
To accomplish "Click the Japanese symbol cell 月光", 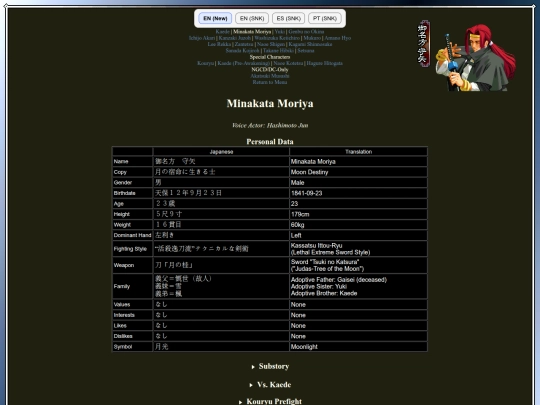I will point(221,346).
